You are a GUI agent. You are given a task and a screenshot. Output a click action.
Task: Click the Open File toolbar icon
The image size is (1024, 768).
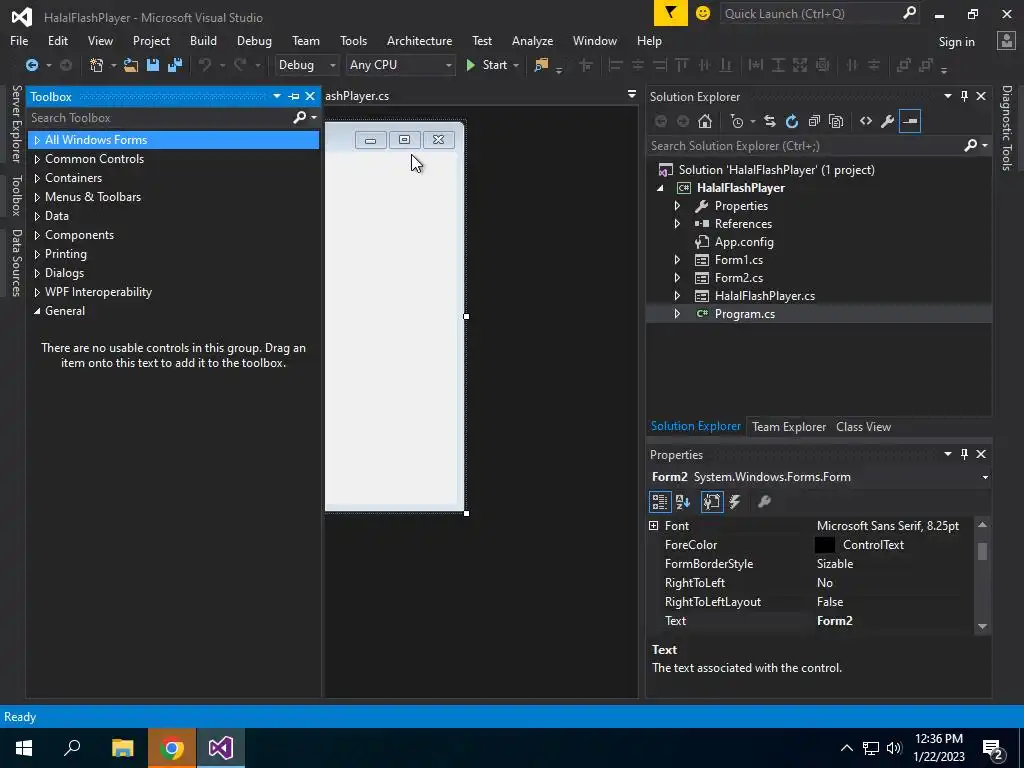[x=131, y=65]
